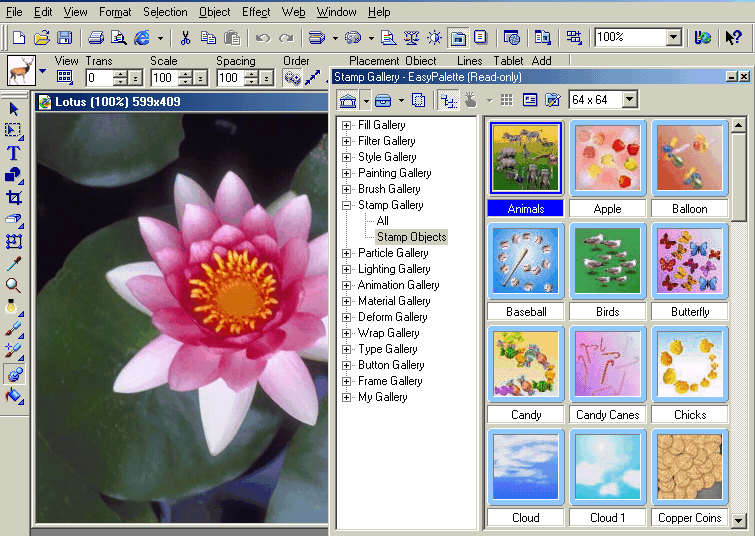The image size is (755, 536).
Task: Select the Animation Gallery item
Action: pyautogui.click(x=399, y=285)
